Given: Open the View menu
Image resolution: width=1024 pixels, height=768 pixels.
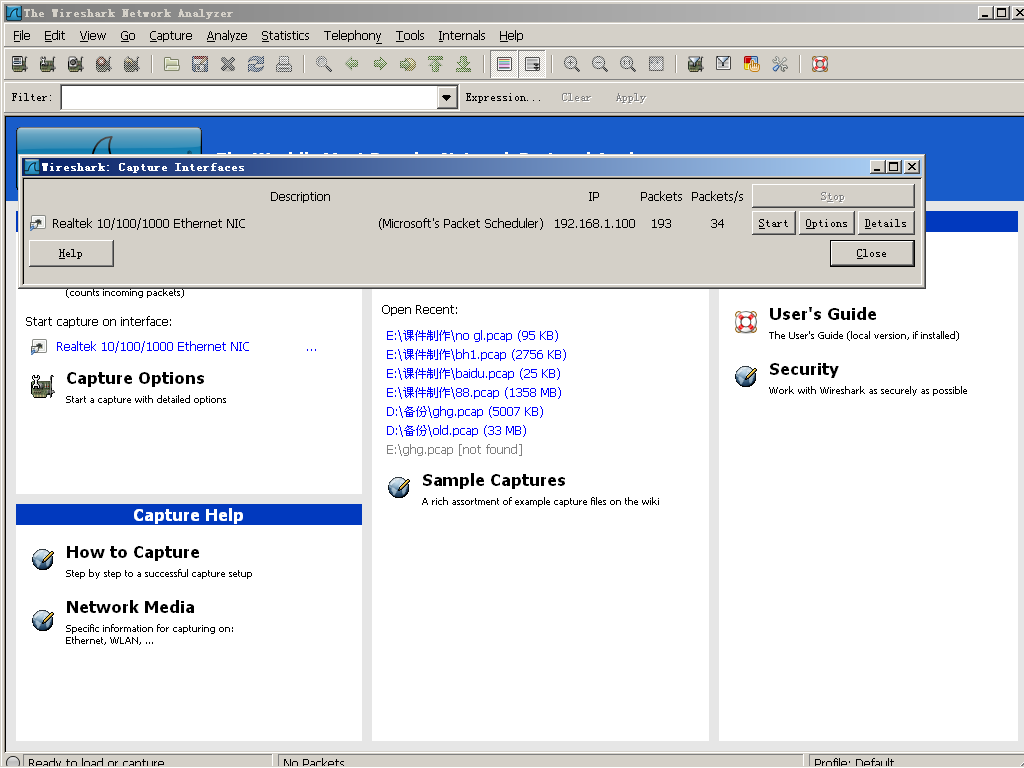Looking at the screenshot, I should point(93,36).
